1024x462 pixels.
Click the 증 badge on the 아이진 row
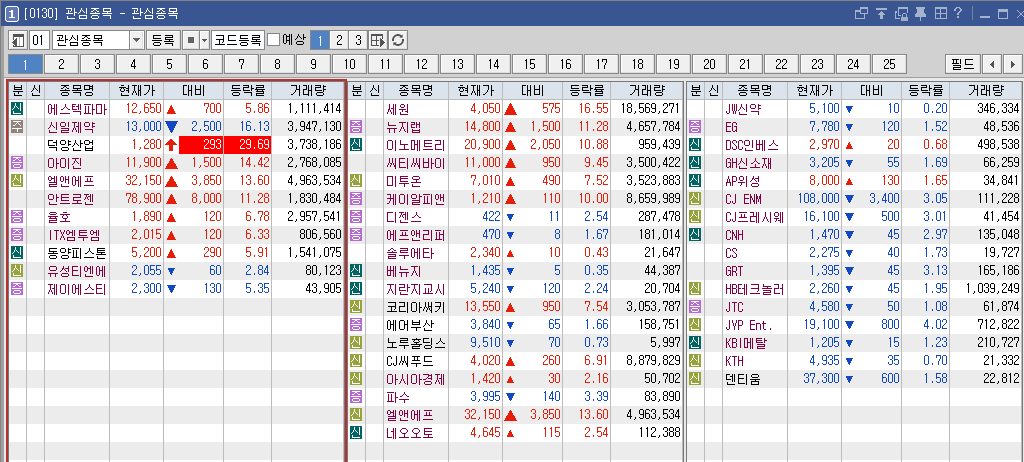pyautogui.click(x=17, y=163)
